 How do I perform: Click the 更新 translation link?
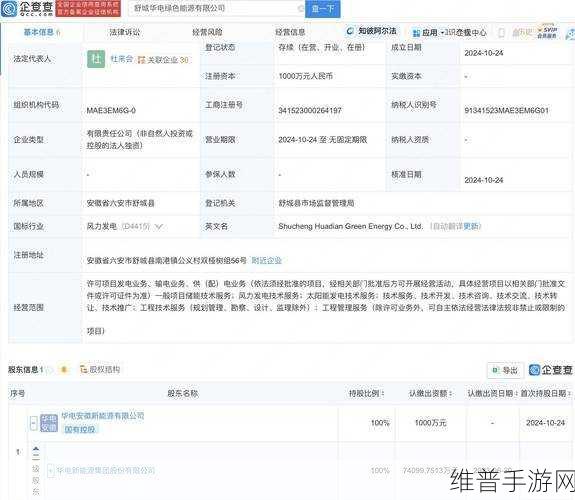click(x=472, y=226)
